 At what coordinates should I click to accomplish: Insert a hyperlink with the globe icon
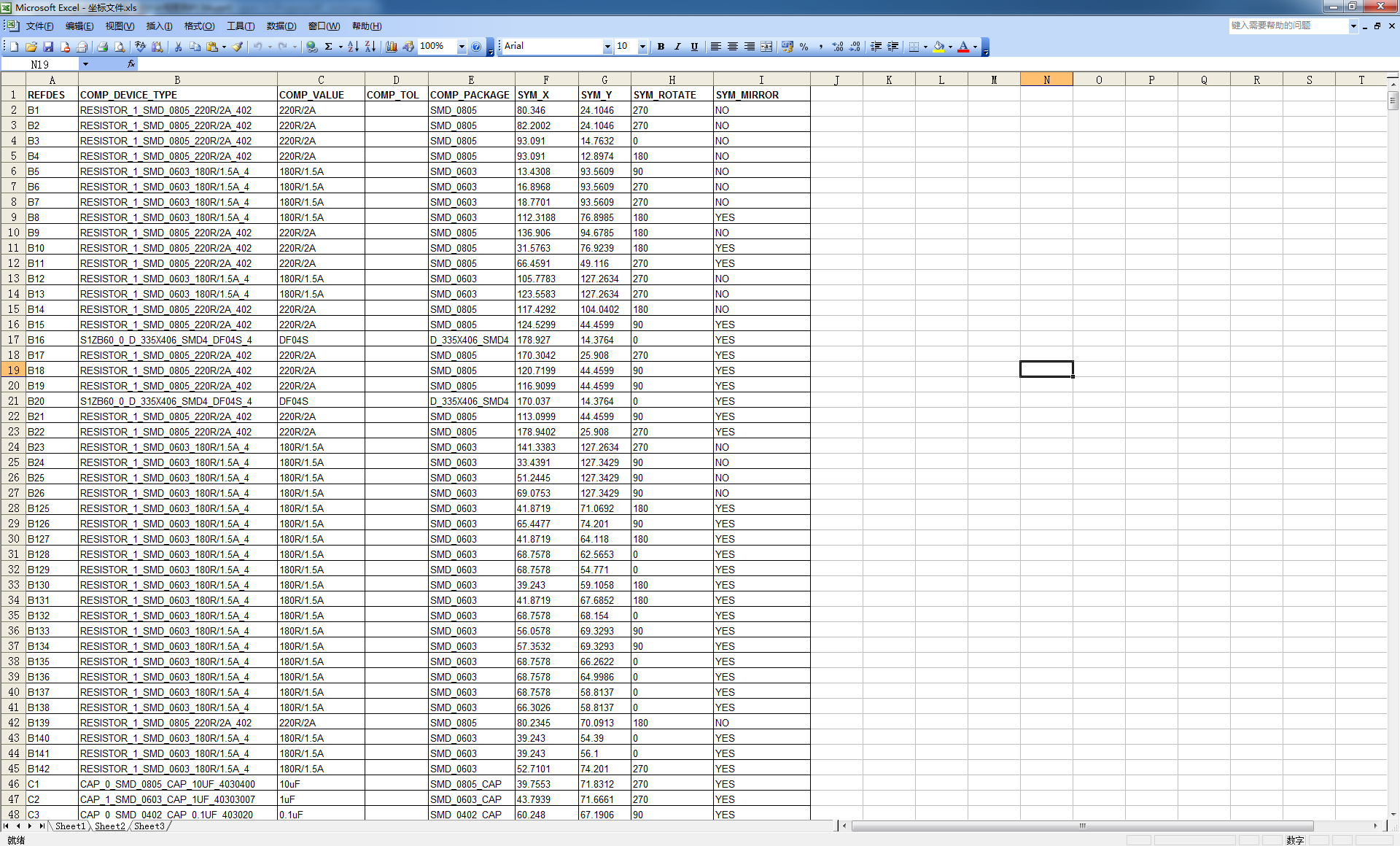click(312, 47)
